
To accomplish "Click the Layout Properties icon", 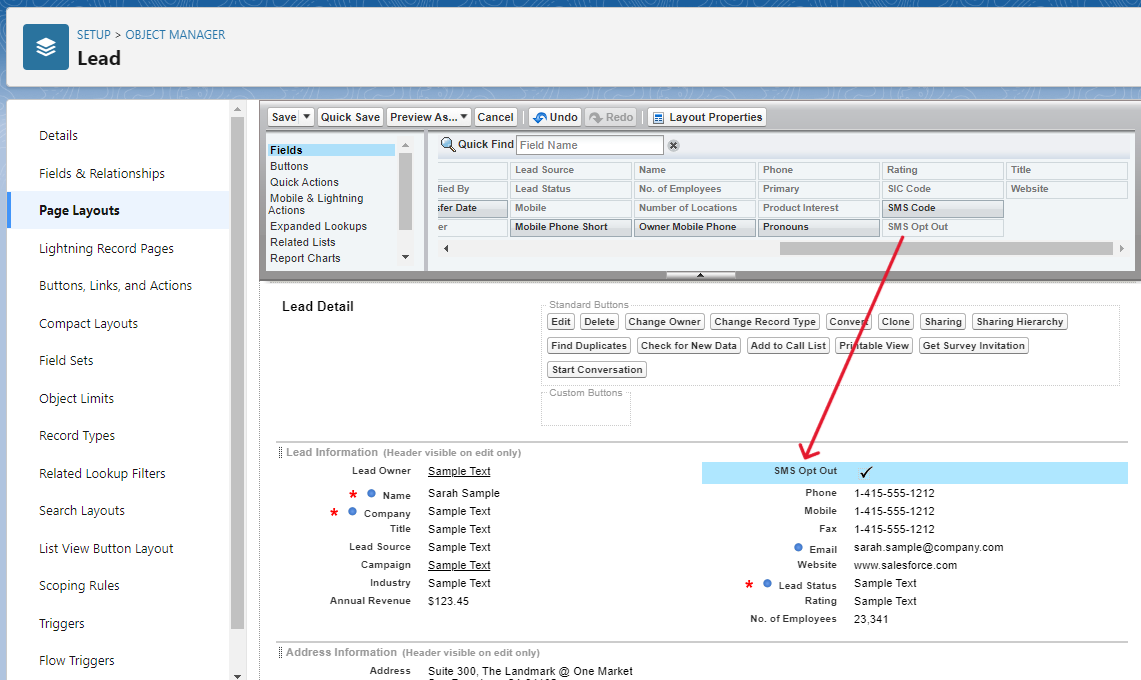I will click(658, 118).
